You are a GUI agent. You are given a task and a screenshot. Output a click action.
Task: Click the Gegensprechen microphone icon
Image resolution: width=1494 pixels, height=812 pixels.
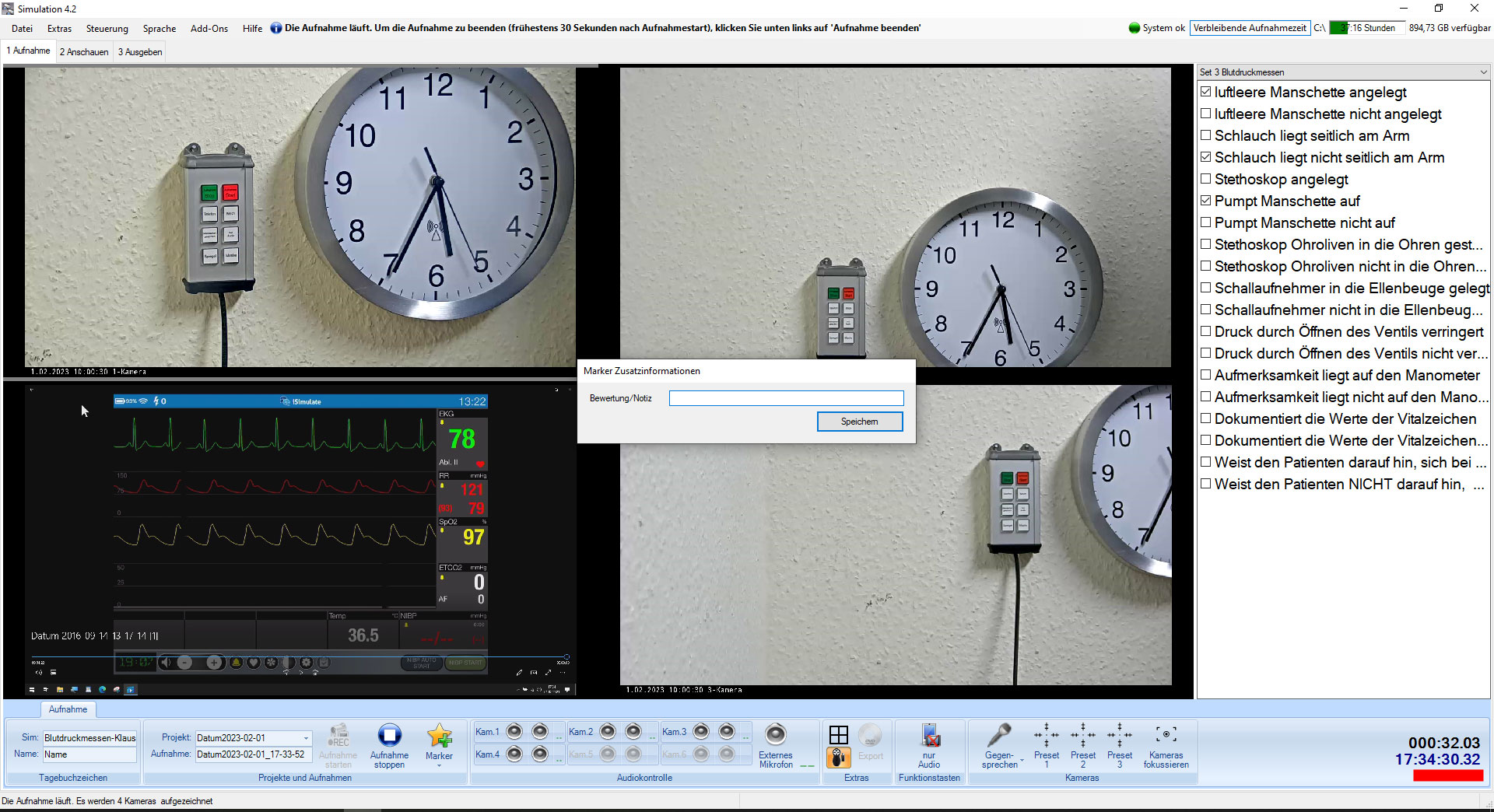click(999, 735)
